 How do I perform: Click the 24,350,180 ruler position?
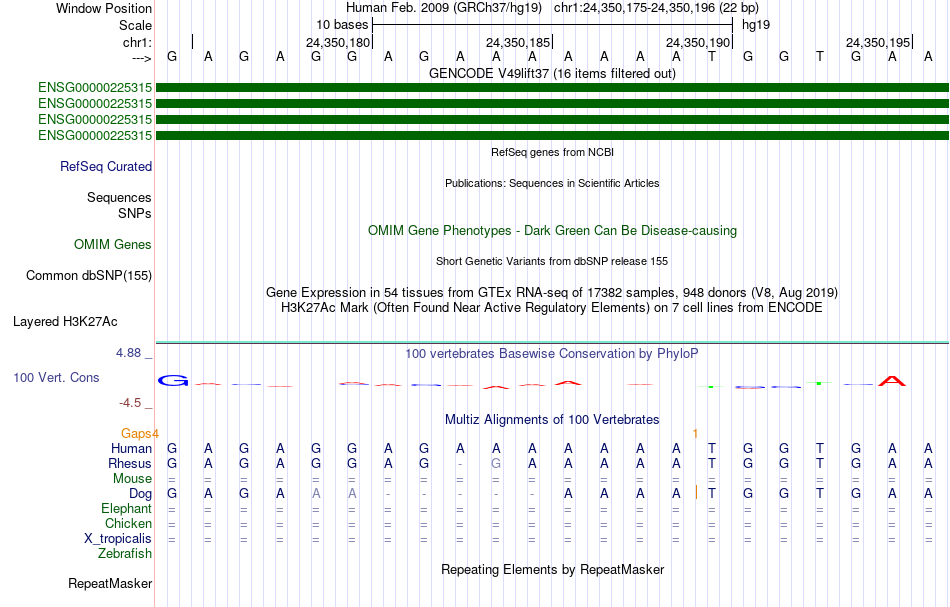pos(337,42)
